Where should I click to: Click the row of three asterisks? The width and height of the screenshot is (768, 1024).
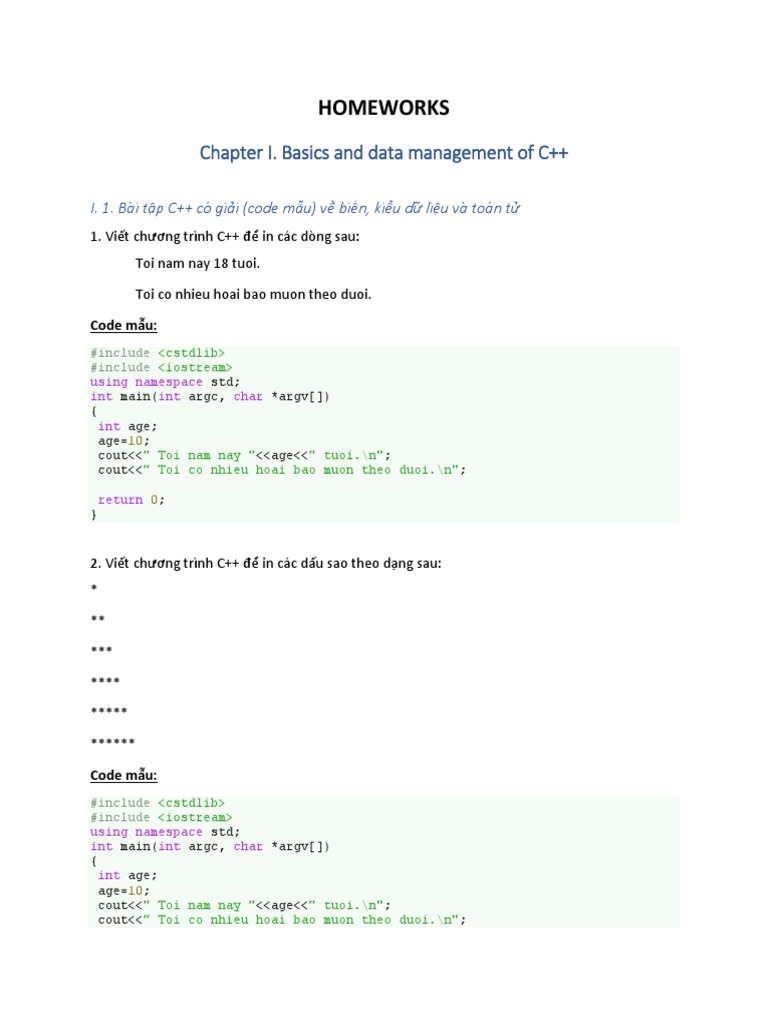point(101,650)
